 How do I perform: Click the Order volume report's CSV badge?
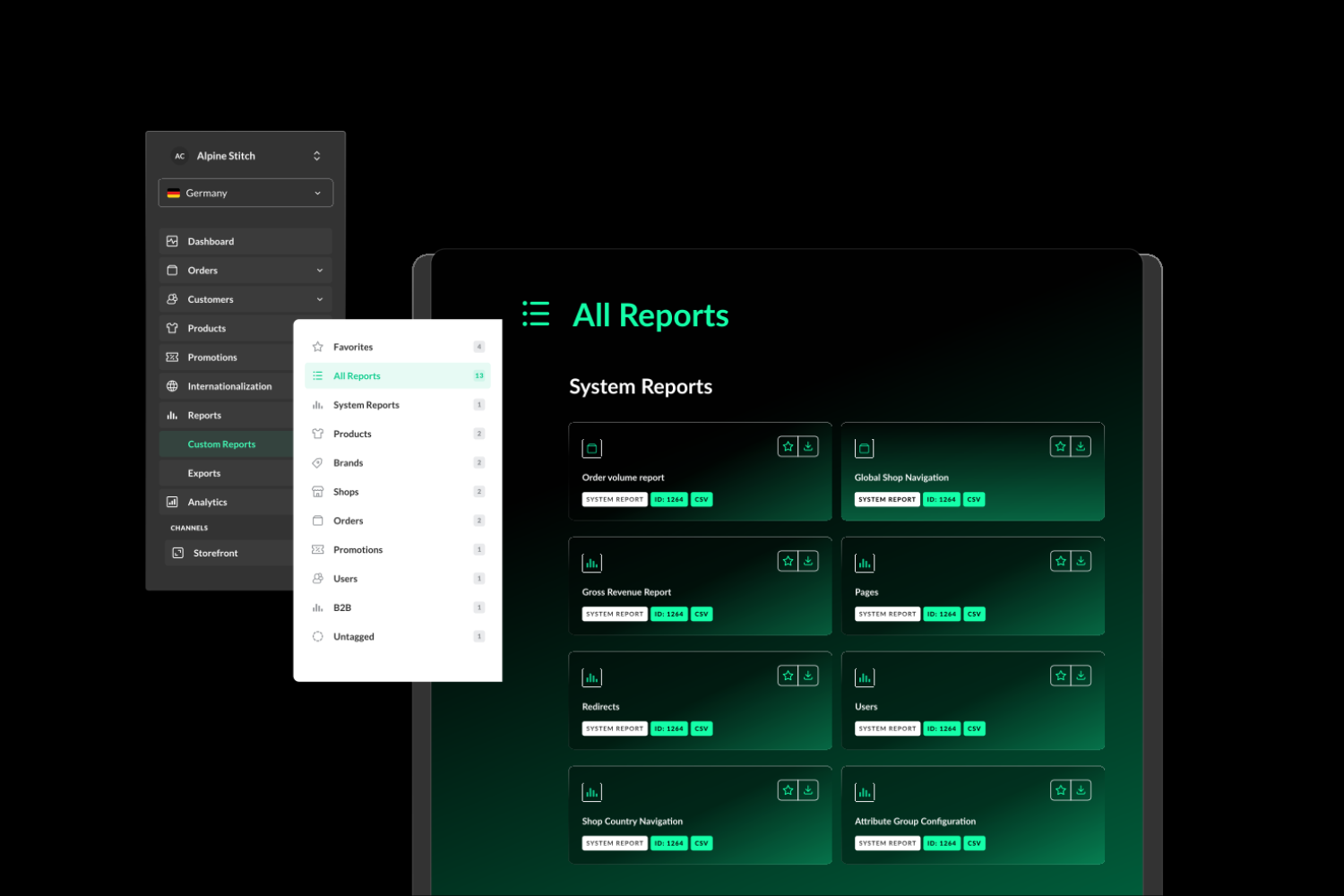[x=702, y=500]
